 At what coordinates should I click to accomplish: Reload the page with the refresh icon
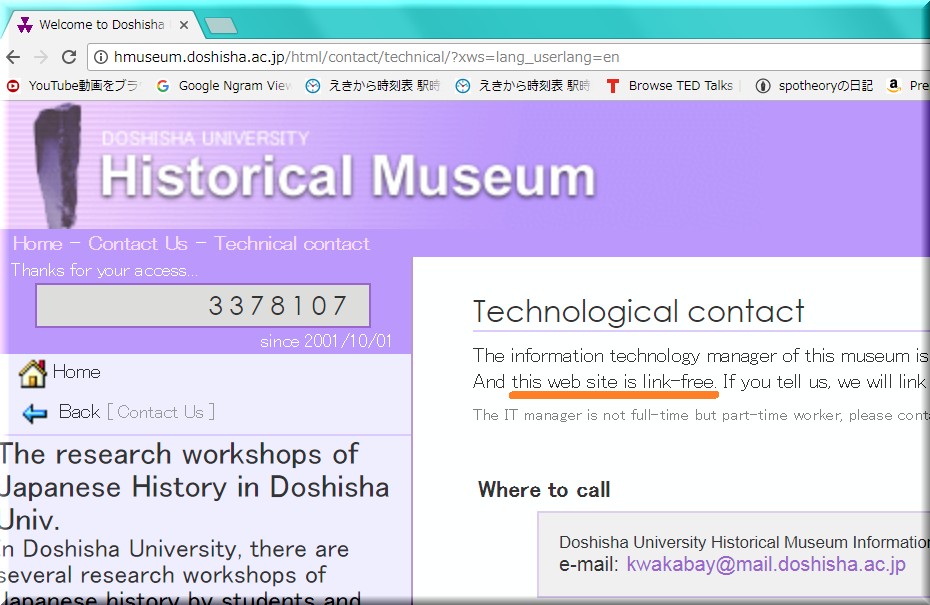tap(69, 57)
